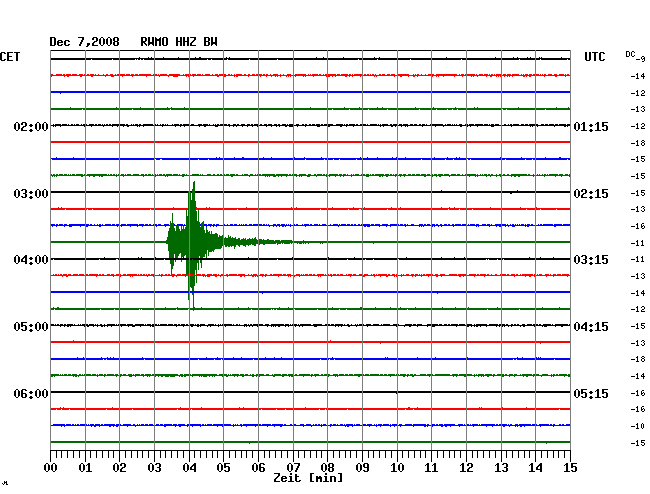Click the date label Dec 7,2008
This screenshot has height=494, width=650.
(x=84, y=42)
